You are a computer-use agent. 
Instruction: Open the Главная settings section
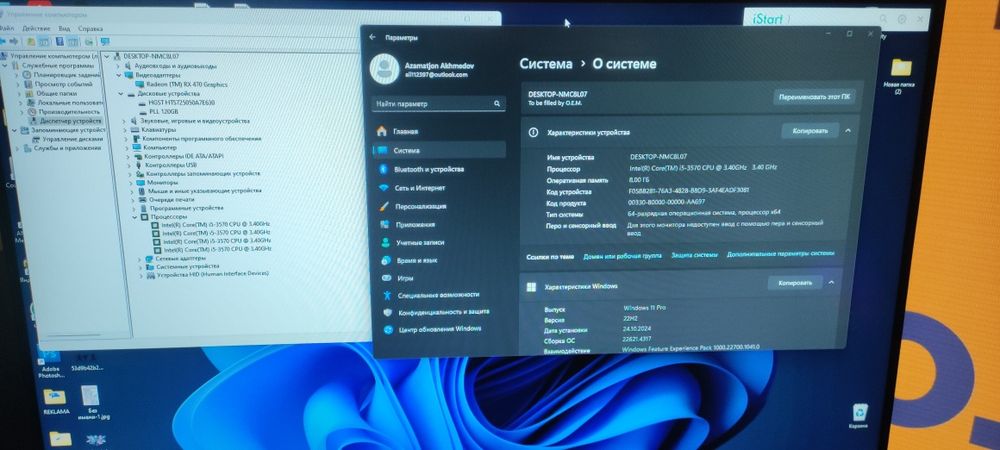pos(439,131)
